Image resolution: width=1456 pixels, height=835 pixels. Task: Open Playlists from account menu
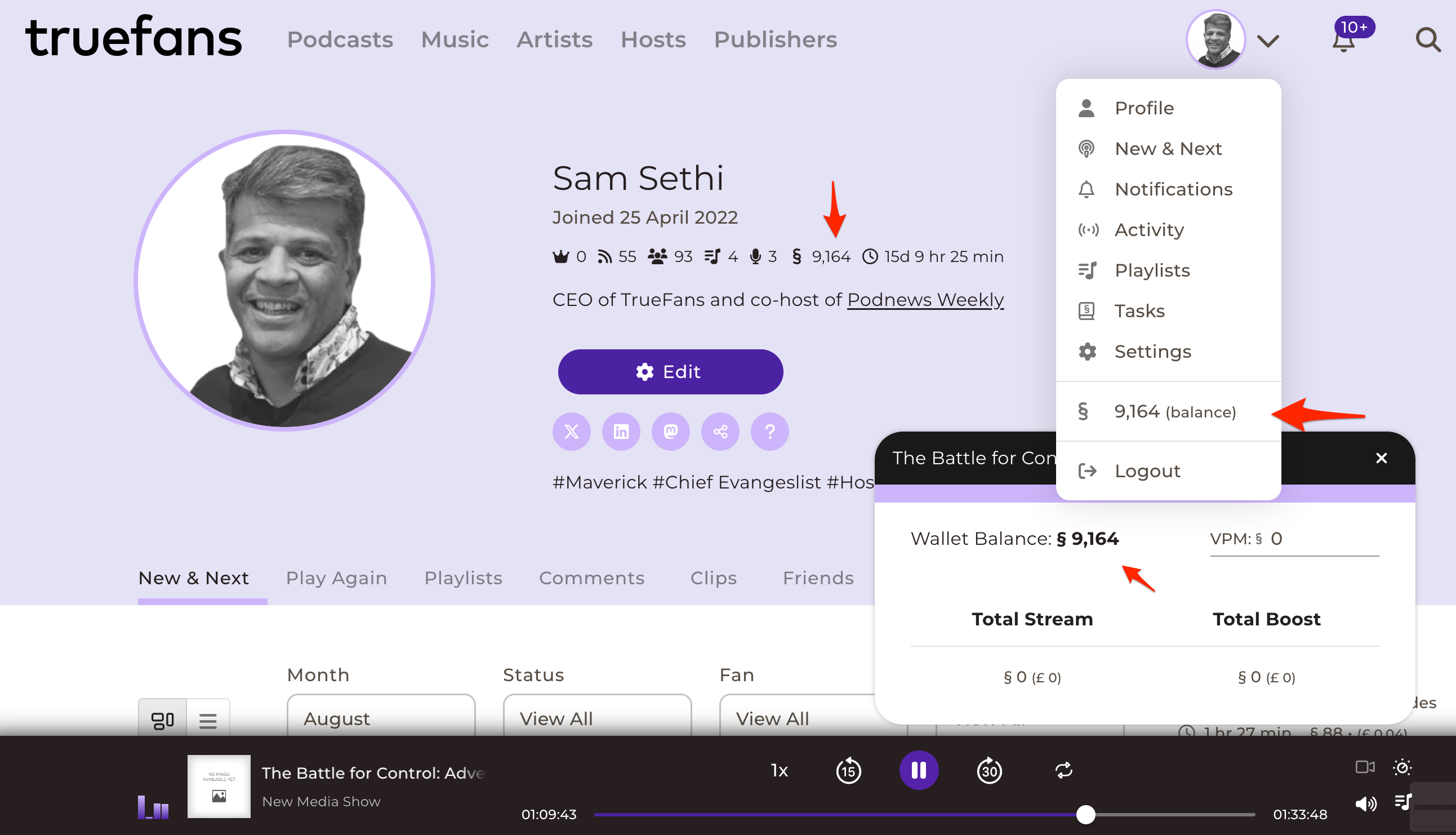tap(1168, 270)
